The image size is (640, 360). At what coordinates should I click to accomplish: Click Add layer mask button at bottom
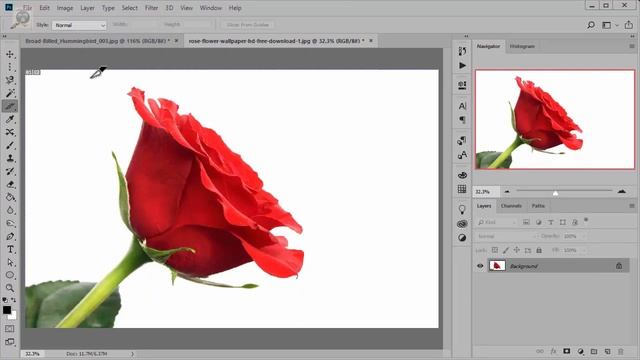click(x=567, y=351)
